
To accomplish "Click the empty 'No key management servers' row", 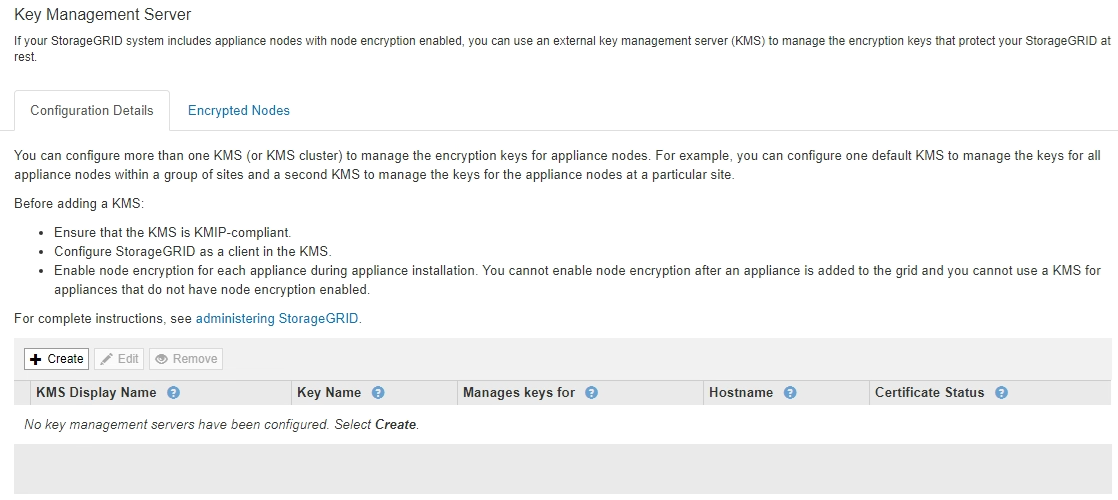I will pyautogui.click(x=222, y=425).
